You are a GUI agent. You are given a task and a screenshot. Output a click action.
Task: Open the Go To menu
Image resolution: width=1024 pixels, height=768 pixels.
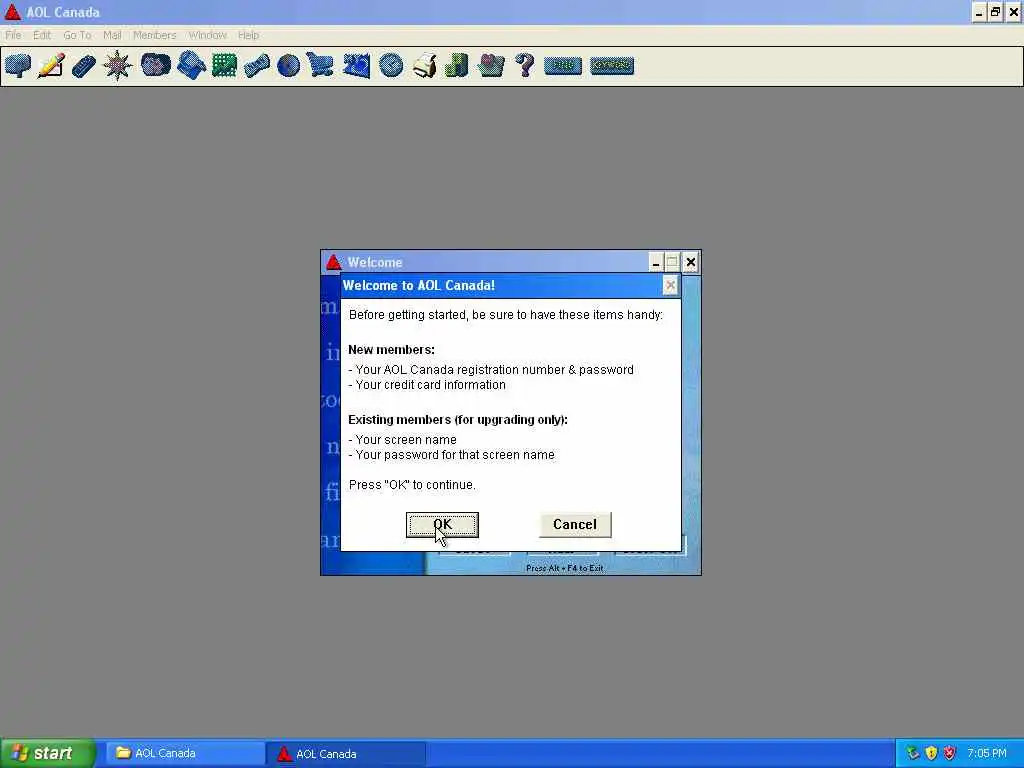pyautogui.click(x=77, y=35)
